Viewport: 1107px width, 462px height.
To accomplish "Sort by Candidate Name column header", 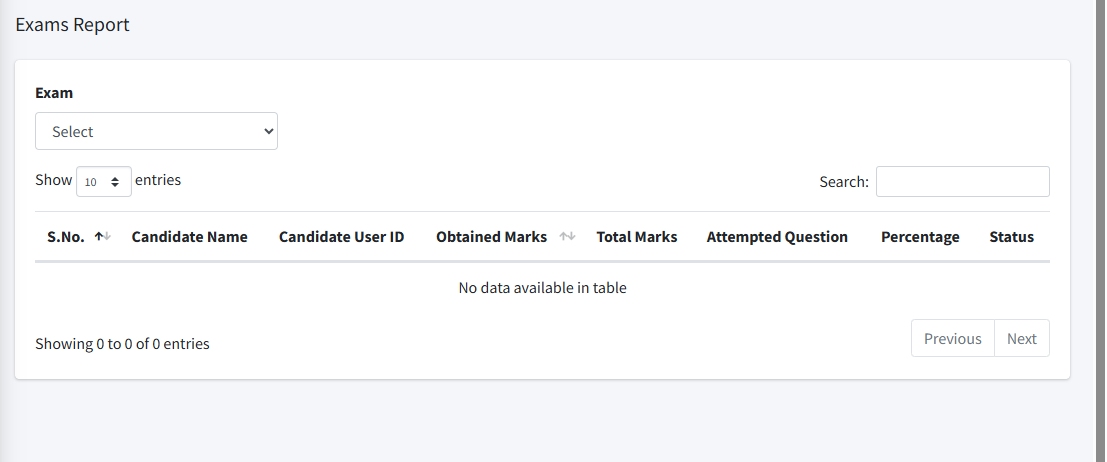I will tap(189, 237).
